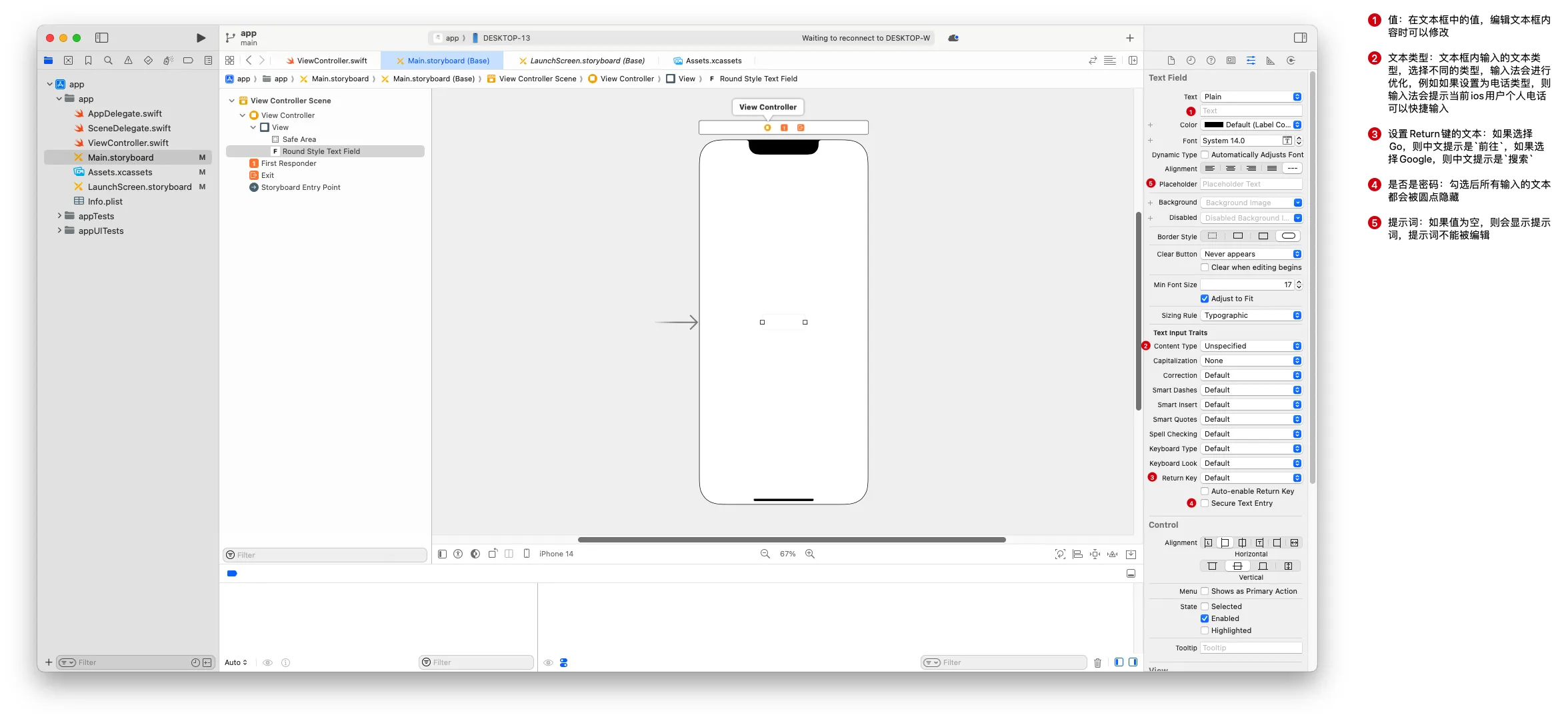This screenshot has height=721, width=1568.
Task: Check the Selected state box
Action: 1205,606
